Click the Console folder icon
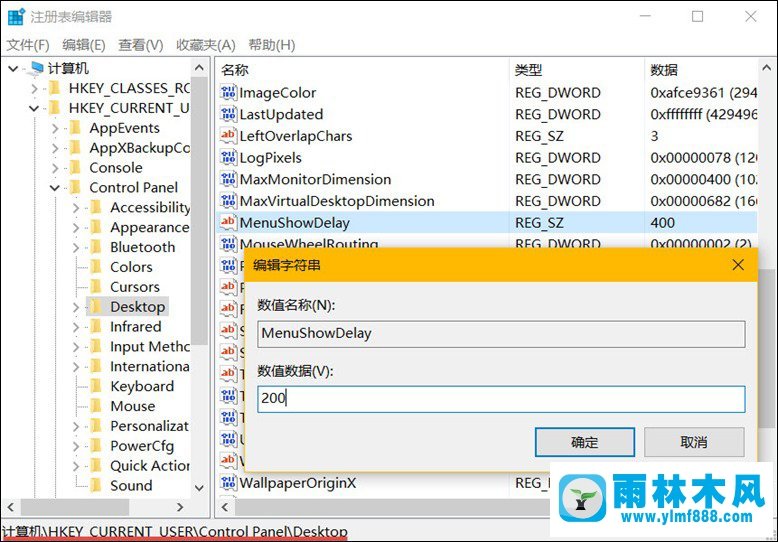This screenshot has width=778, height=542. pos(75,168)
